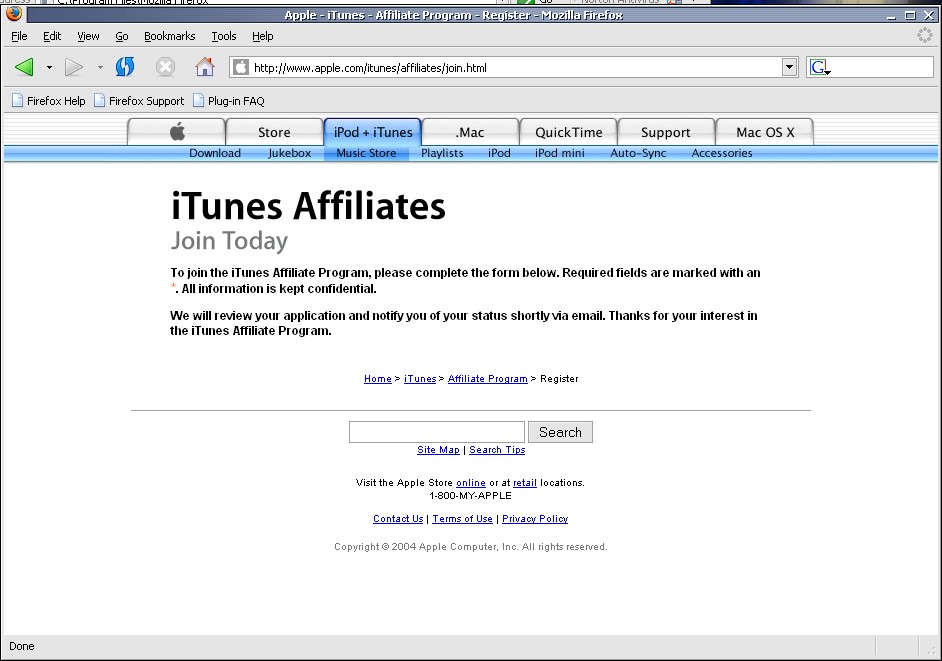Open the Firefox Support bookmark
This screenshot has width=942, height=661.
point(139,101)
